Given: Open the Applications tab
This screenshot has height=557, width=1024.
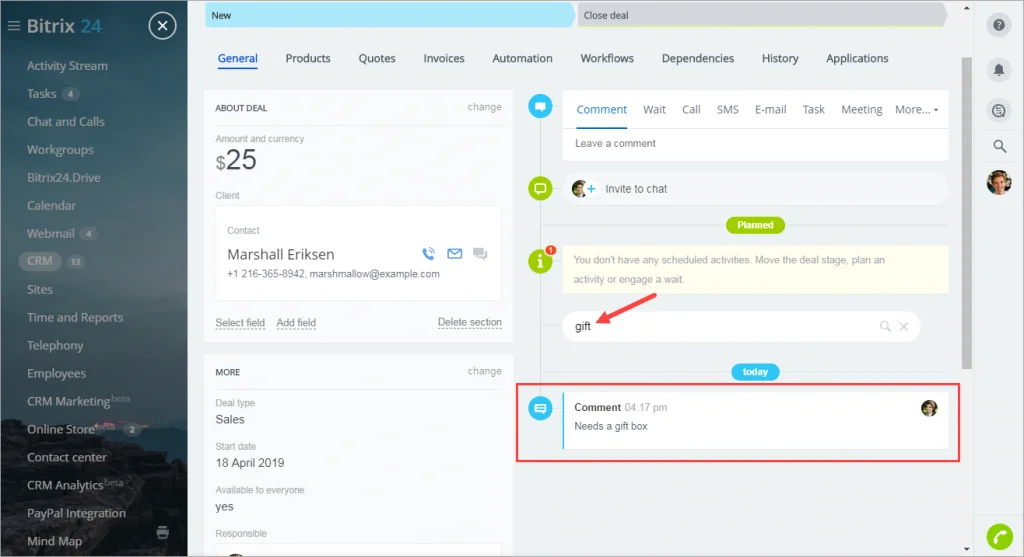Looking at the screenshot, I should pyautogui.click(x=857, y=58).
